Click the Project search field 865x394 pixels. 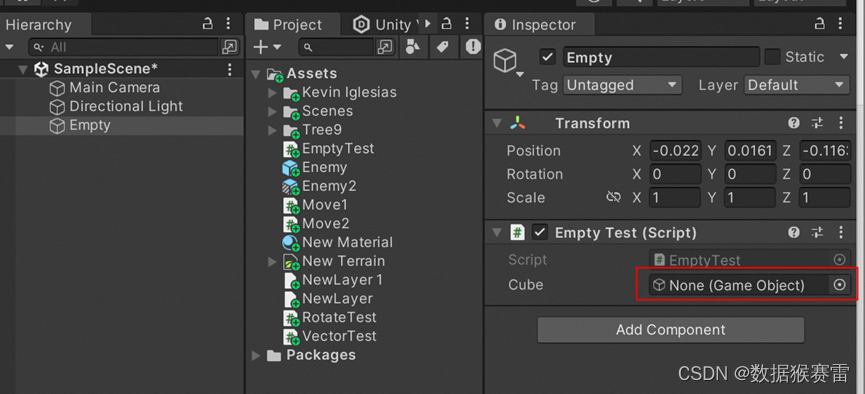(x=337, y=47)
